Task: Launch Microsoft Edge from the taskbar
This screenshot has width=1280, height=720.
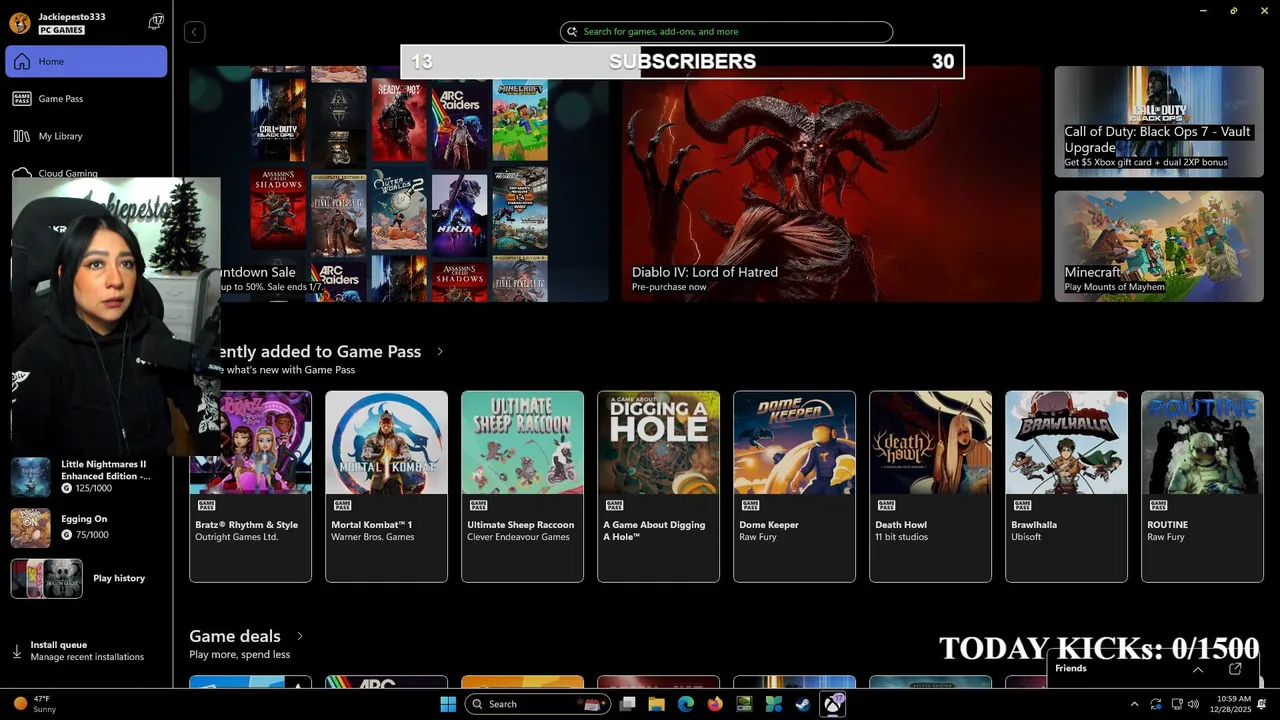Action: (x=685, y=704)
